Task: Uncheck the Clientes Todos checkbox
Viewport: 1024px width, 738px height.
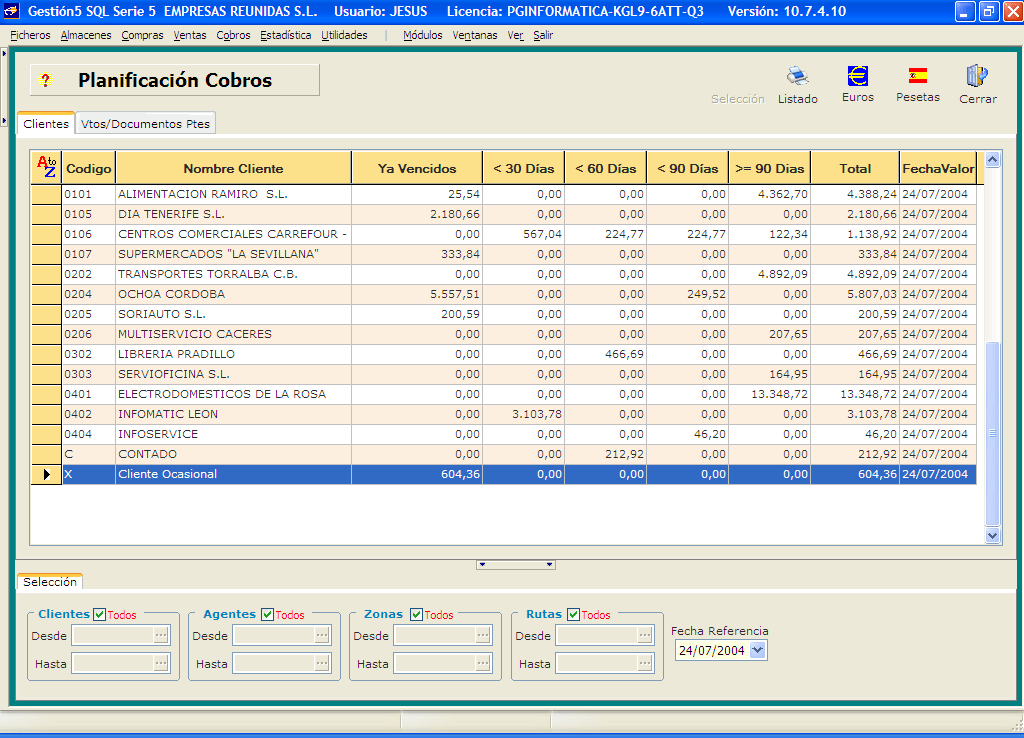Action: click(99, 615)
